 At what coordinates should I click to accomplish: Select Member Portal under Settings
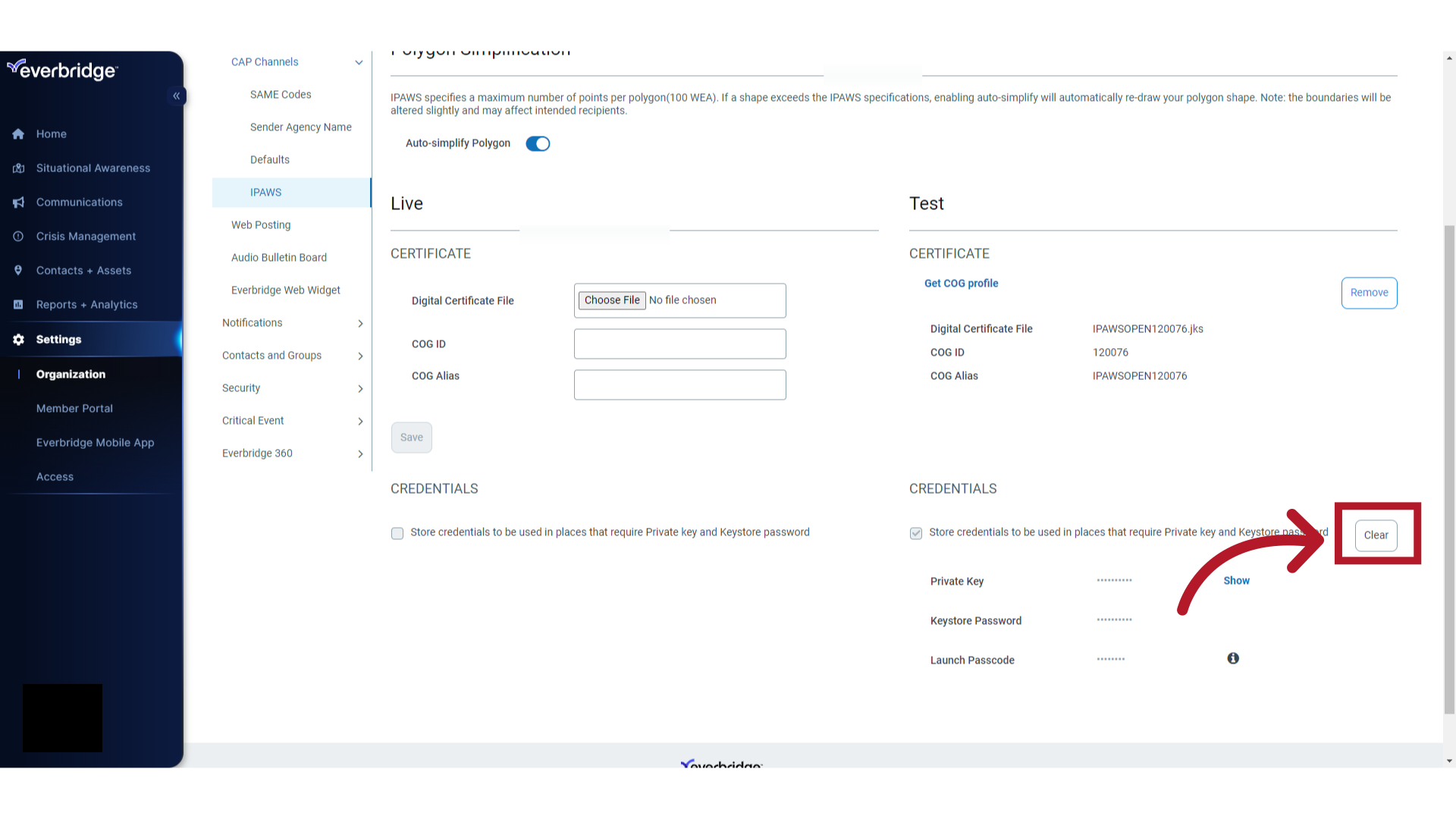point(74,409)
